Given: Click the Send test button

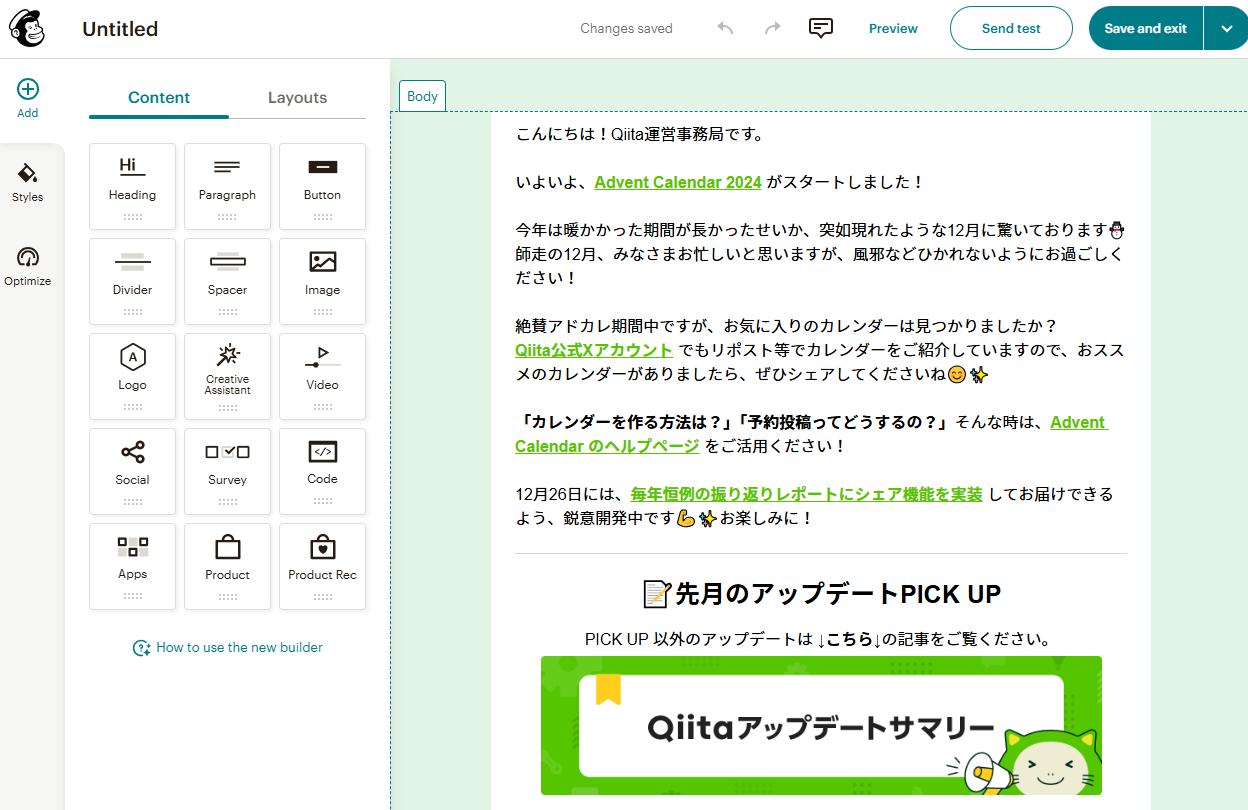Looking at the screenshot, I should point(1011,28).
